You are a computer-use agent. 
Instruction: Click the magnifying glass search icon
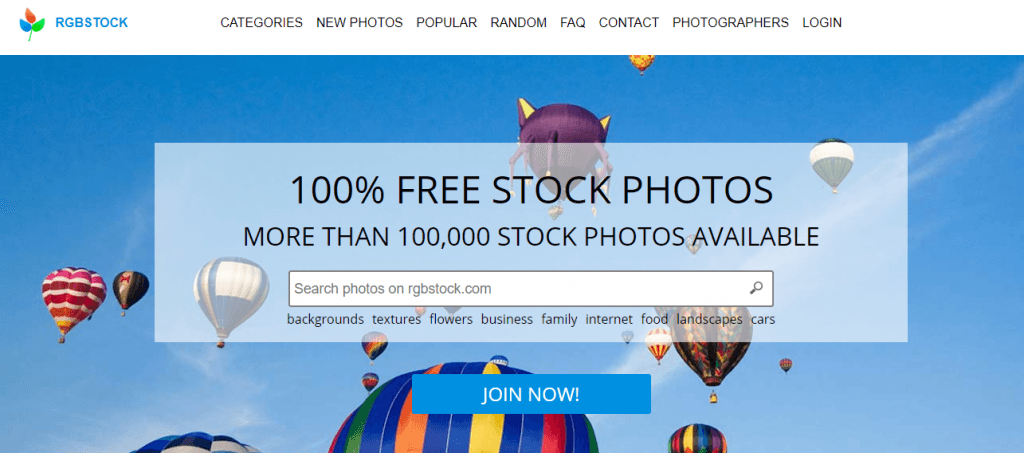tap(756, 288)
